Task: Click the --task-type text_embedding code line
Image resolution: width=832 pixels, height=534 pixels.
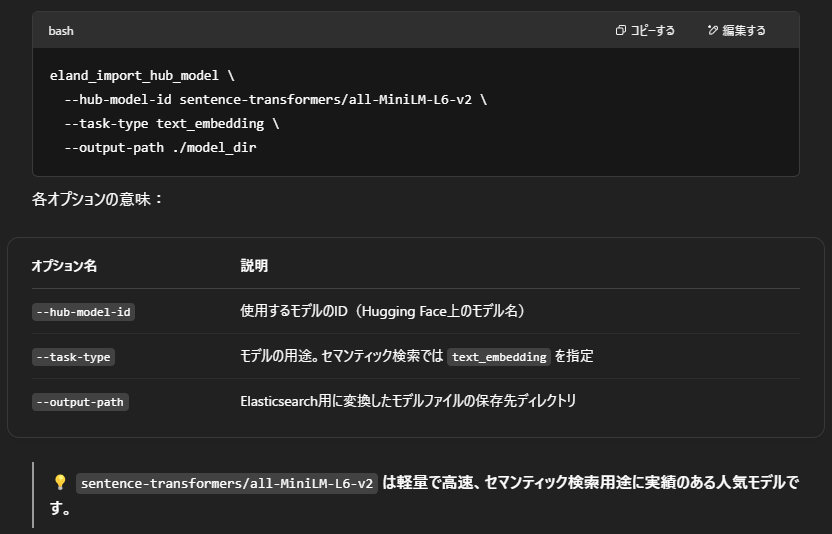Action: [x=171, y=124]
